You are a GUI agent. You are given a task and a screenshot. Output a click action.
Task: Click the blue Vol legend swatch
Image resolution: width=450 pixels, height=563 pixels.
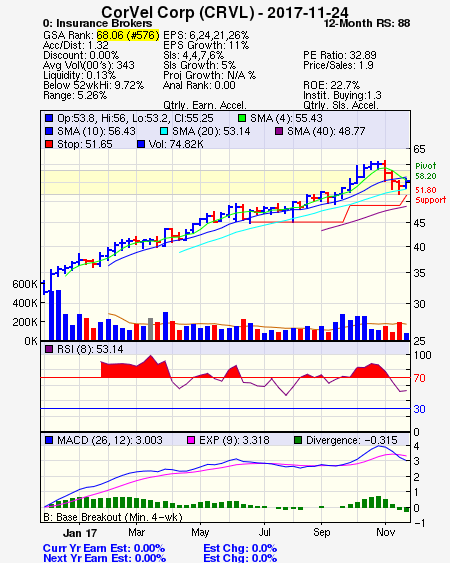(x=141, y=144)
